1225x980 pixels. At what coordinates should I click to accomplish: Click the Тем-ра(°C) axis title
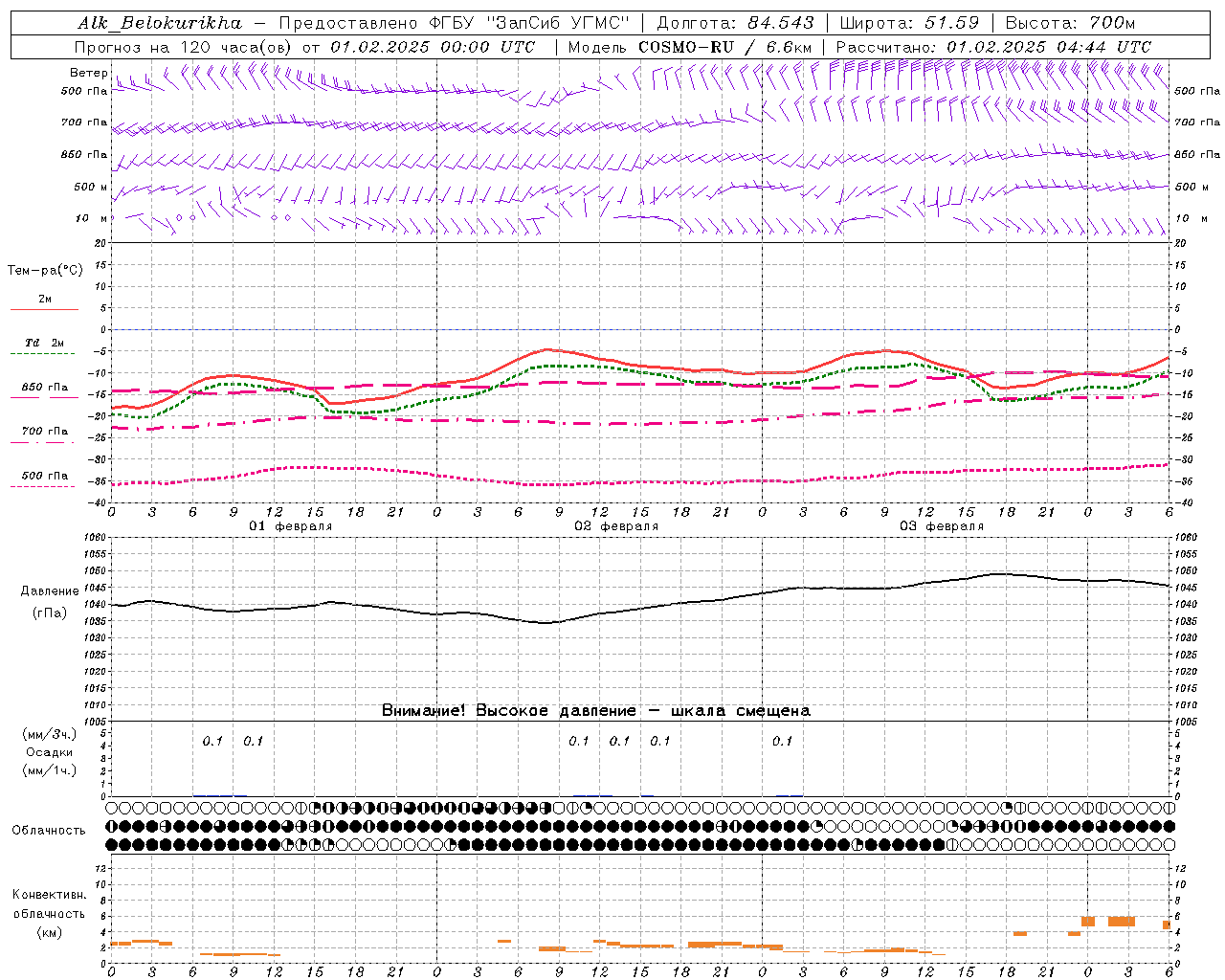[x=45, y=271]
